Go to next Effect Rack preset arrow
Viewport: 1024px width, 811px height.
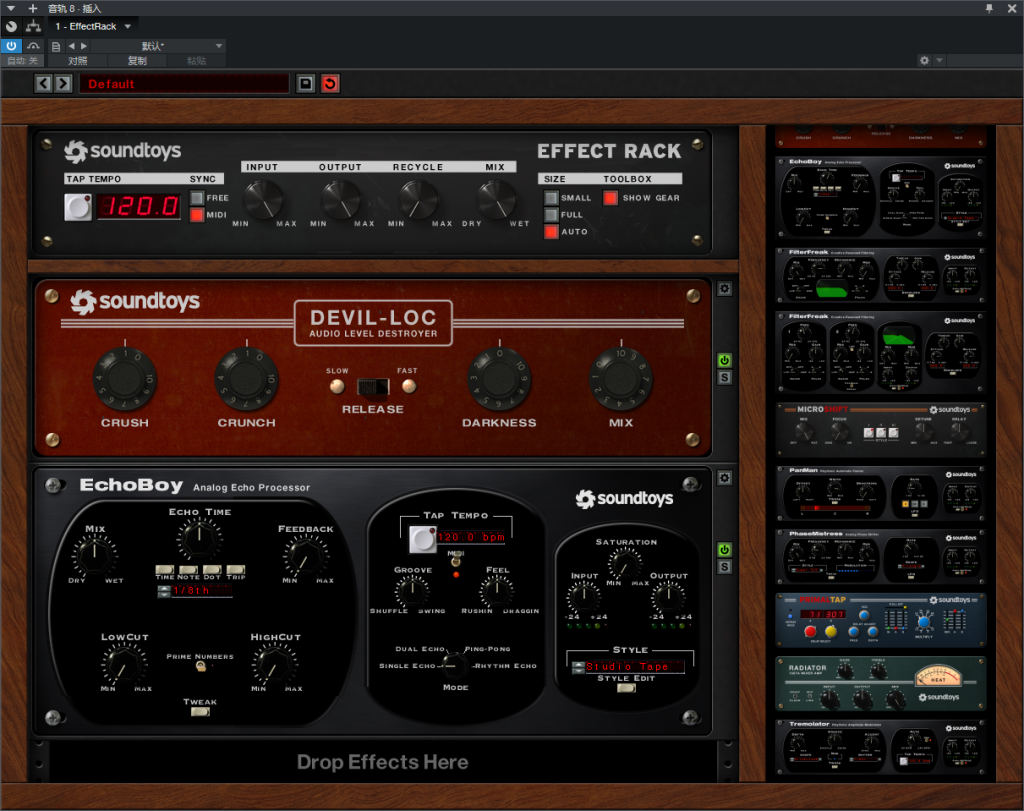pos(63,84)
